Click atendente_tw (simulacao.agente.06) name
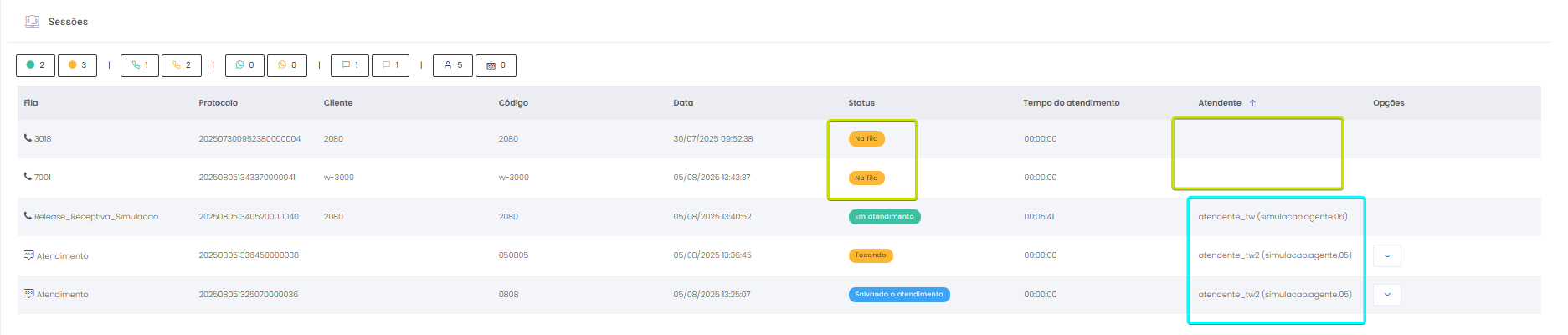The height and width of the screenshot is (335, 1568). click(1272, 217)
